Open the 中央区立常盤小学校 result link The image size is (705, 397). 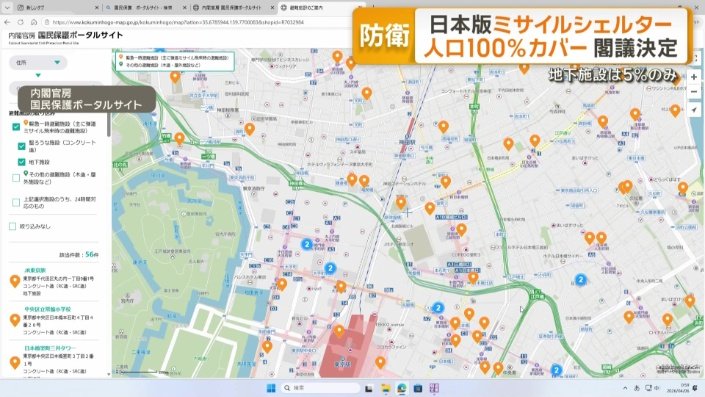click(x=47, y=309)
